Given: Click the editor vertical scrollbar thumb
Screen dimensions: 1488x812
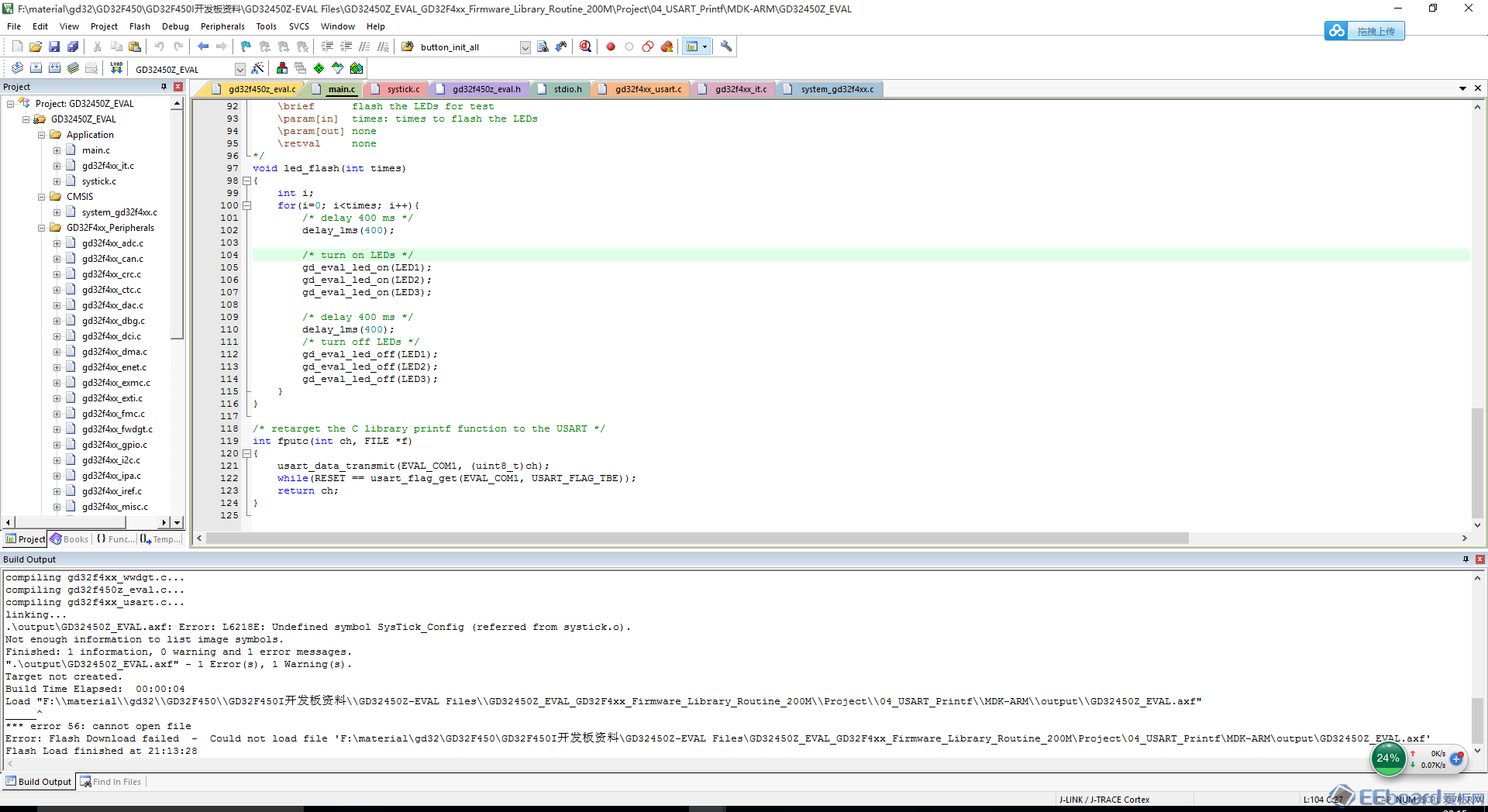Looking at the screenshot, I should click(1477, 462).
